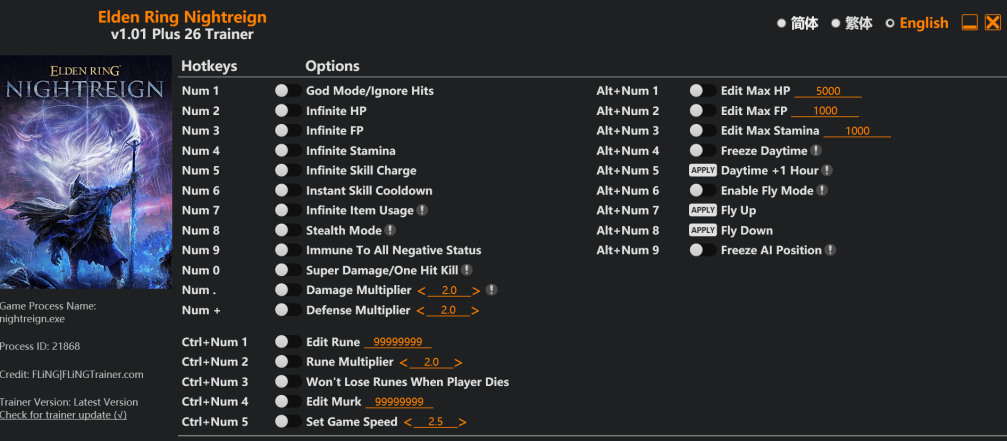This screenshot has height=441, width=1007.
Task: Click the info icon next to Infinite Item Usage
Action: pyautogui.click(x=422, y=210)
